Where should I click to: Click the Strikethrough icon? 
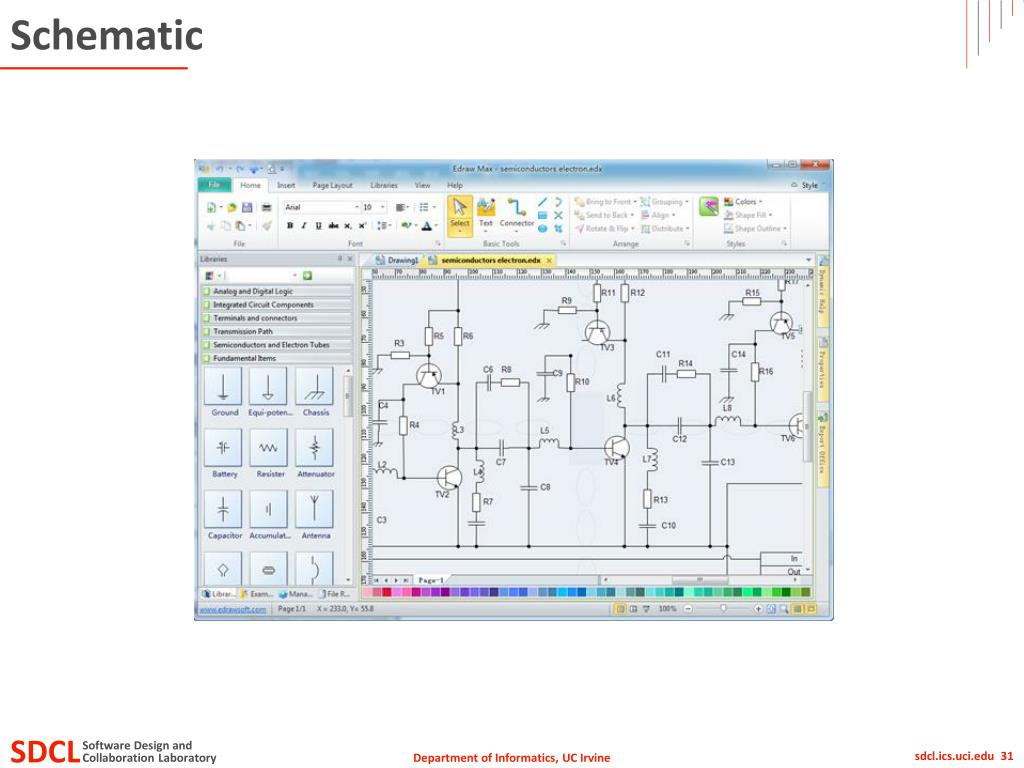(x=333, y=226)
